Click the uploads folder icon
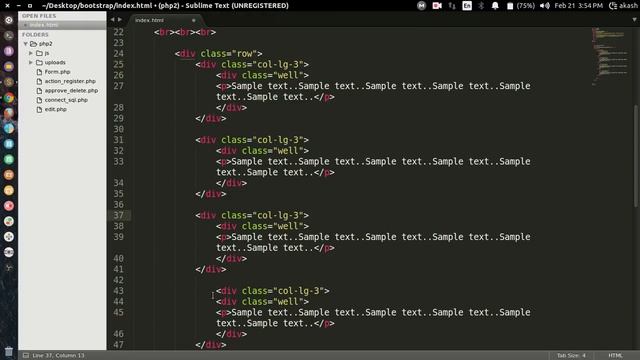 [x=39, y=62]
